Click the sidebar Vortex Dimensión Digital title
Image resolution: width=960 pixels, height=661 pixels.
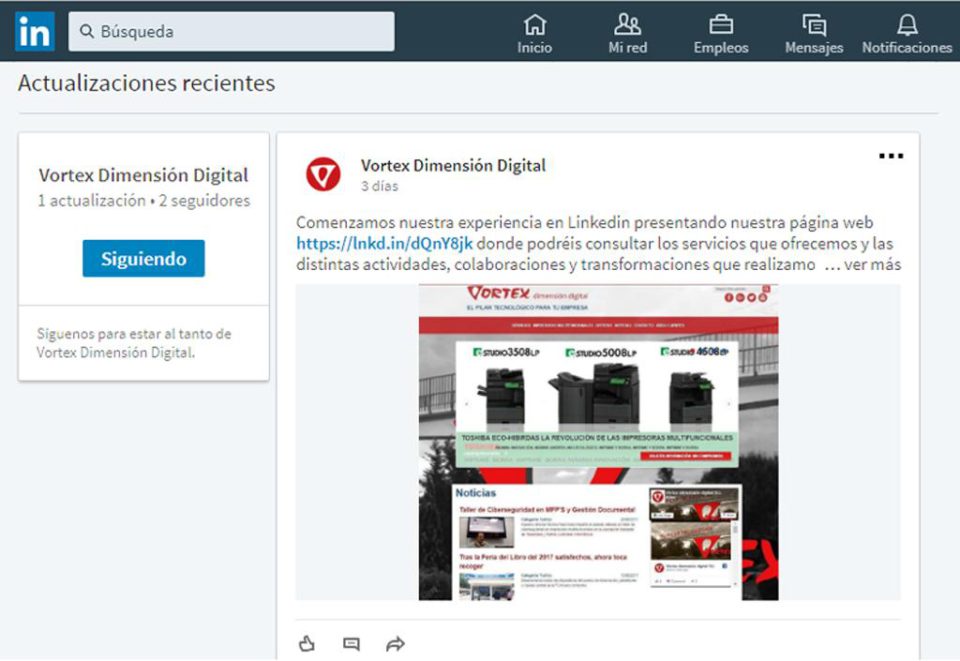point(144,175)
